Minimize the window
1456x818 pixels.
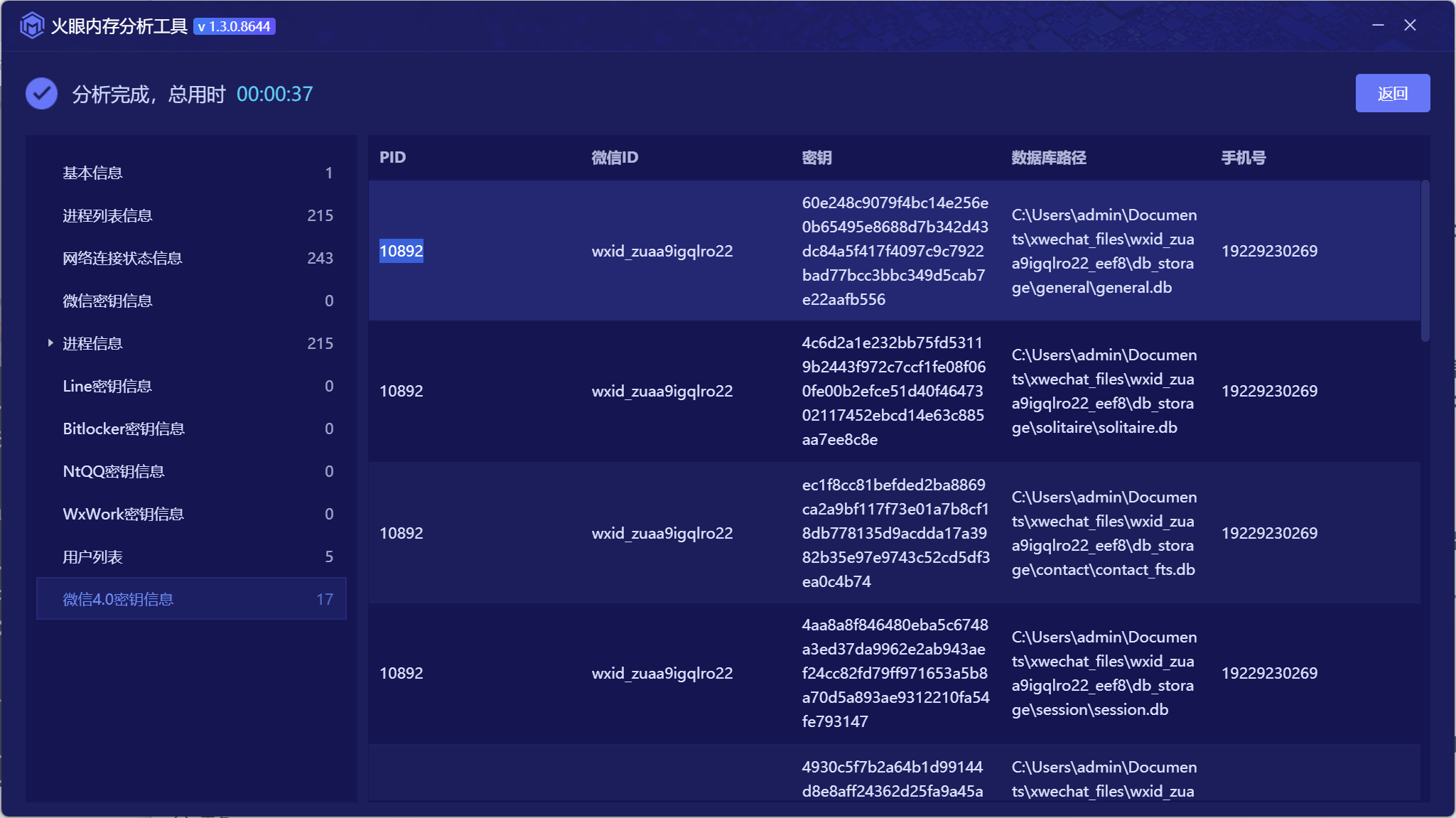tap(1378, 26)
